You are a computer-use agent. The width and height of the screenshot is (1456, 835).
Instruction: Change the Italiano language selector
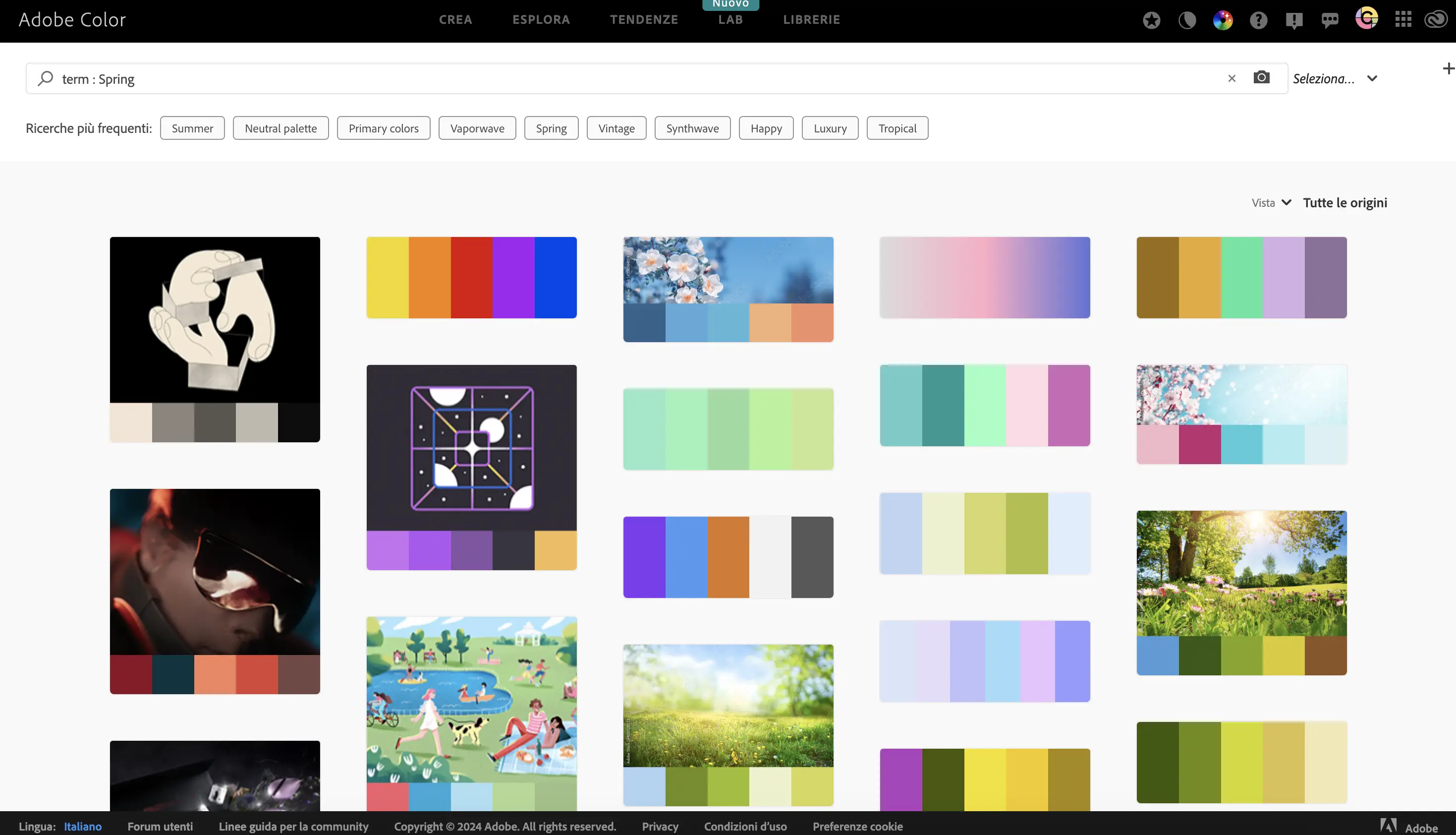[x=82, y=827]
